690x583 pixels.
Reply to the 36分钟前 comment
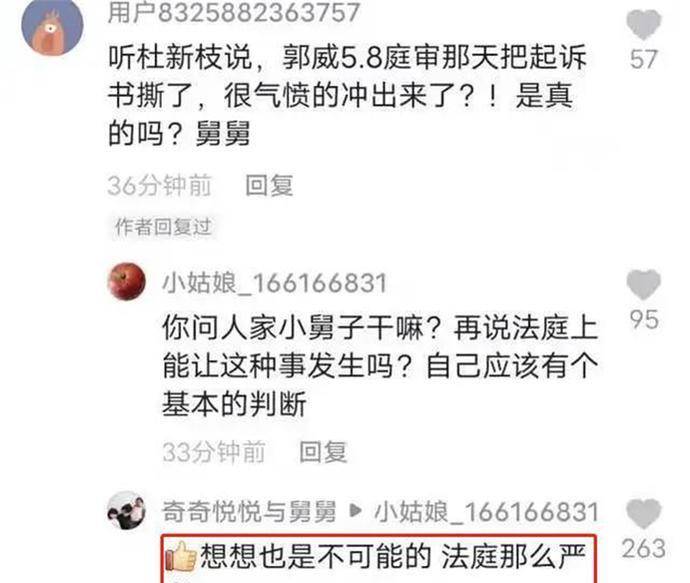pyautogui.click(x=269, y=186)
